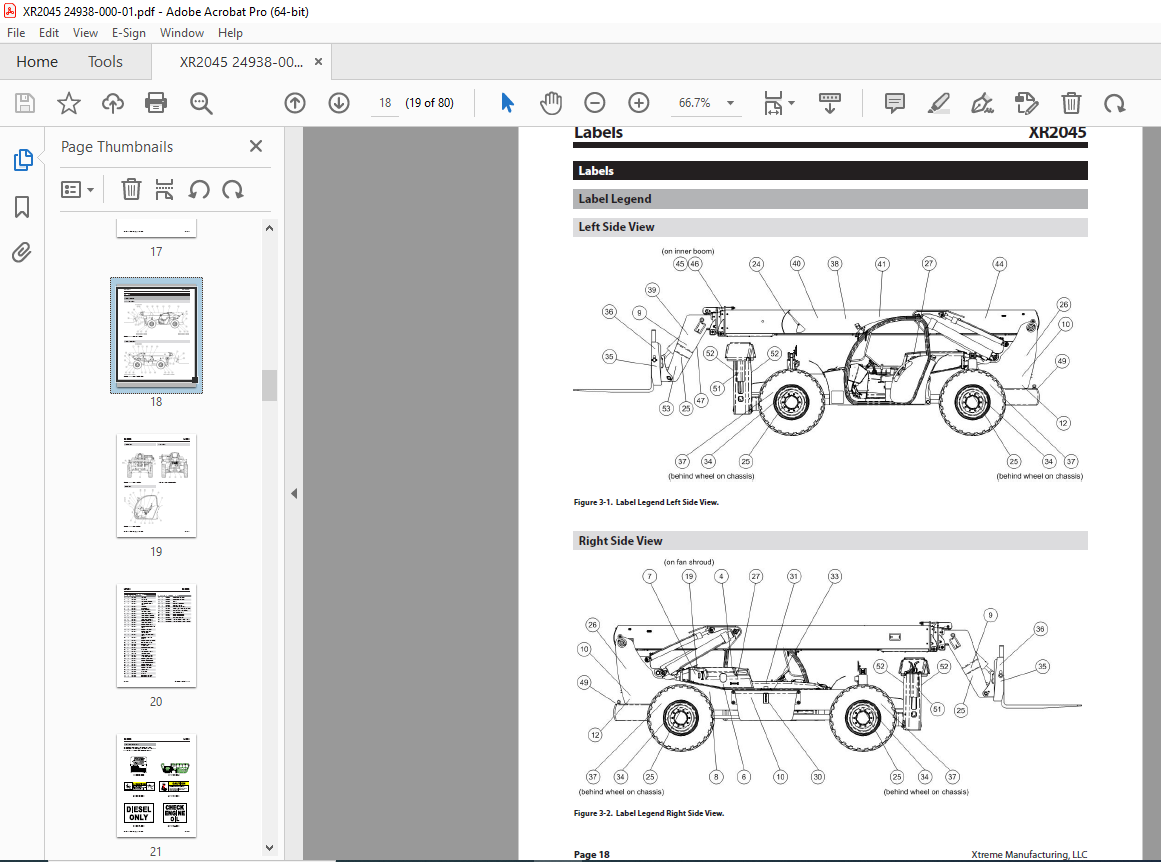
Task: Rotate the page clockwise in the main toolbar
Action: pyautogui.click(x=1114, y=103)
